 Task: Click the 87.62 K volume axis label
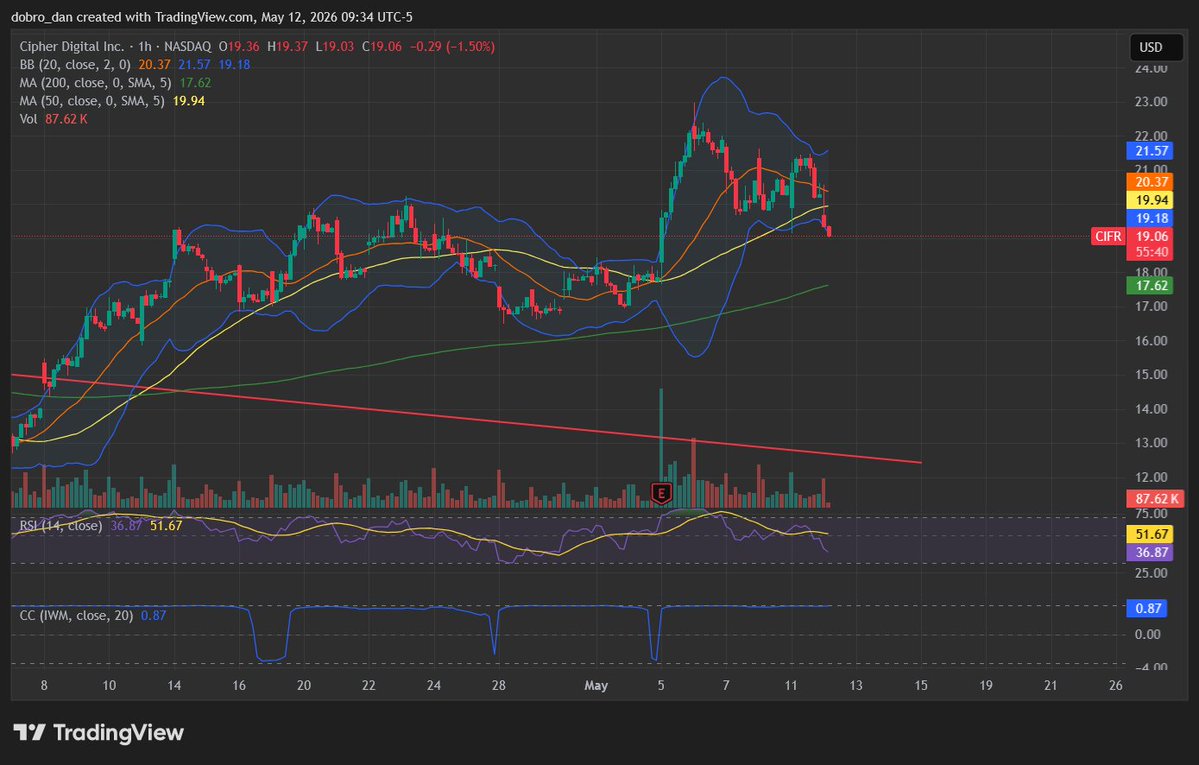point(1155,499)
